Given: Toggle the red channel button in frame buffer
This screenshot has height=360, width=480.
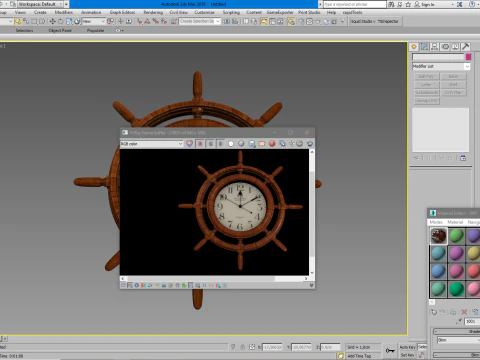Looking at the screenshot, I should click(200, 144).
